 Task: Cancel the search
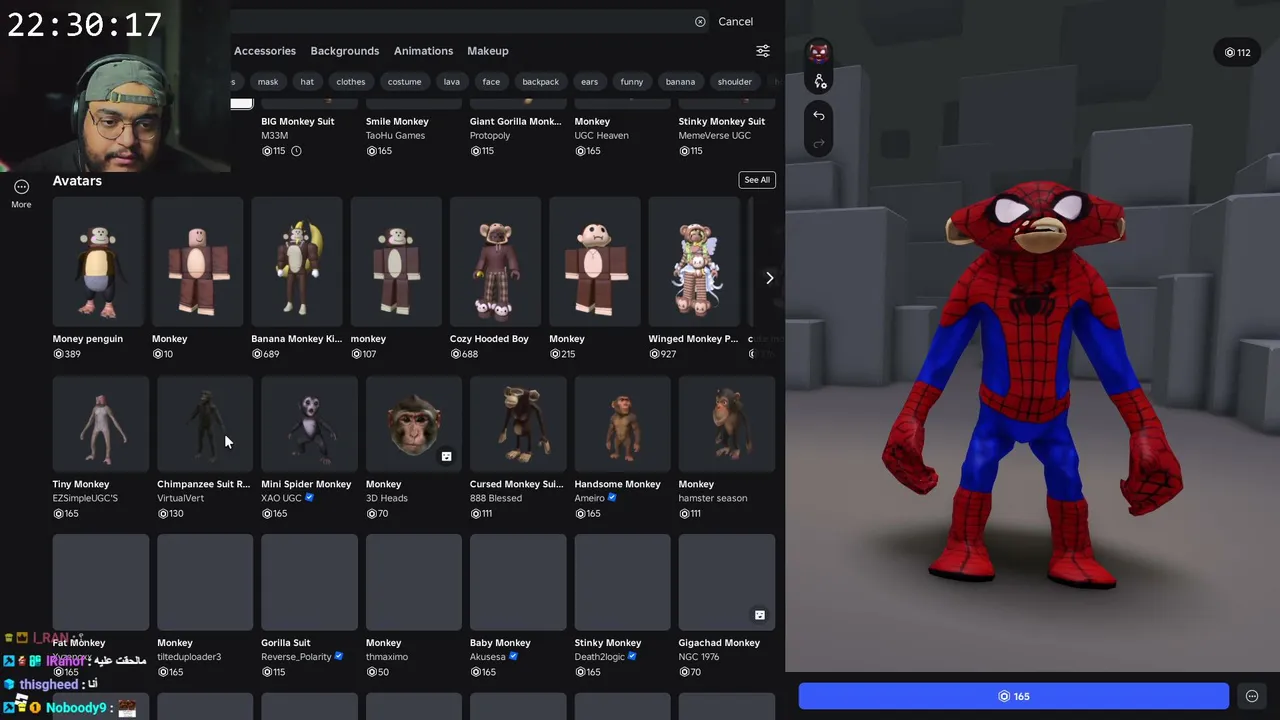pos(735,21)
